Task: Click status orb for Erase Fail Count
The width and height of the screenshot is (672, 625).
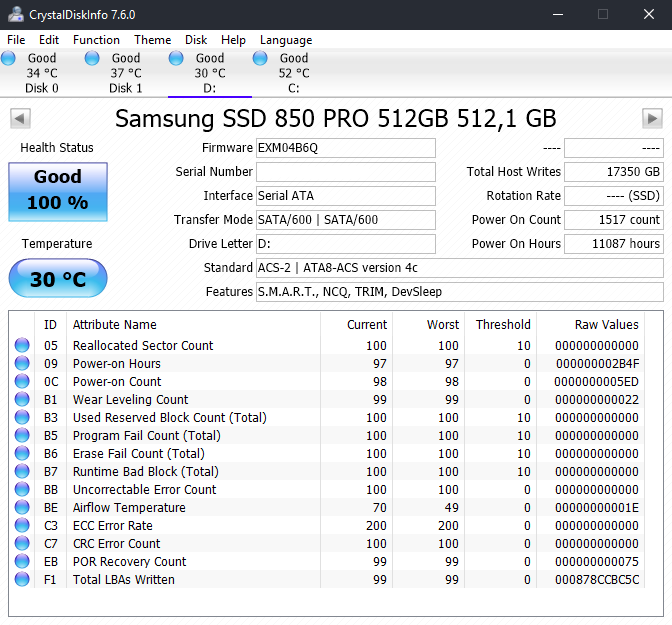Action: (x=22, y=453)
